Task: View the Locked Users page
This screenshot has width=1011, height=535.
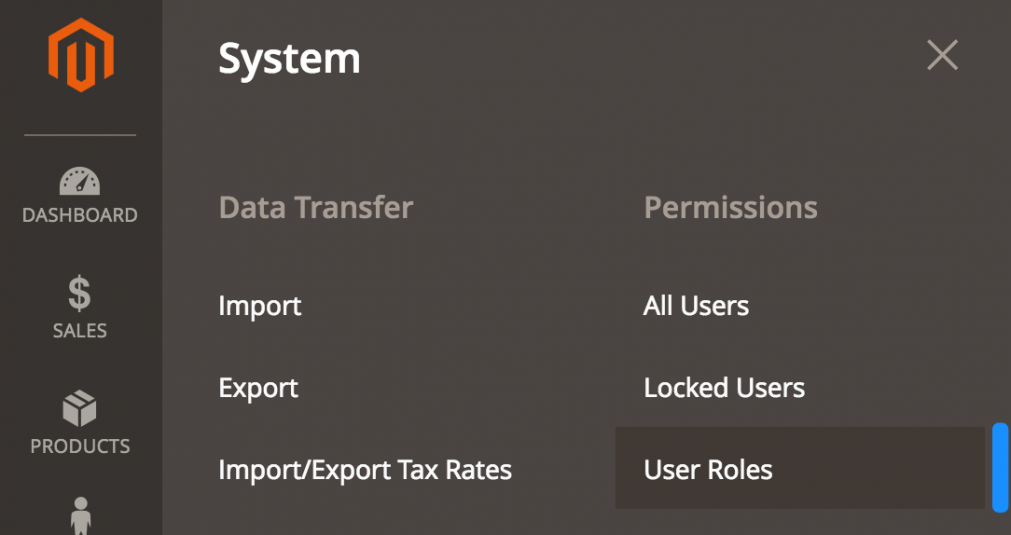Action: [724, 388]
